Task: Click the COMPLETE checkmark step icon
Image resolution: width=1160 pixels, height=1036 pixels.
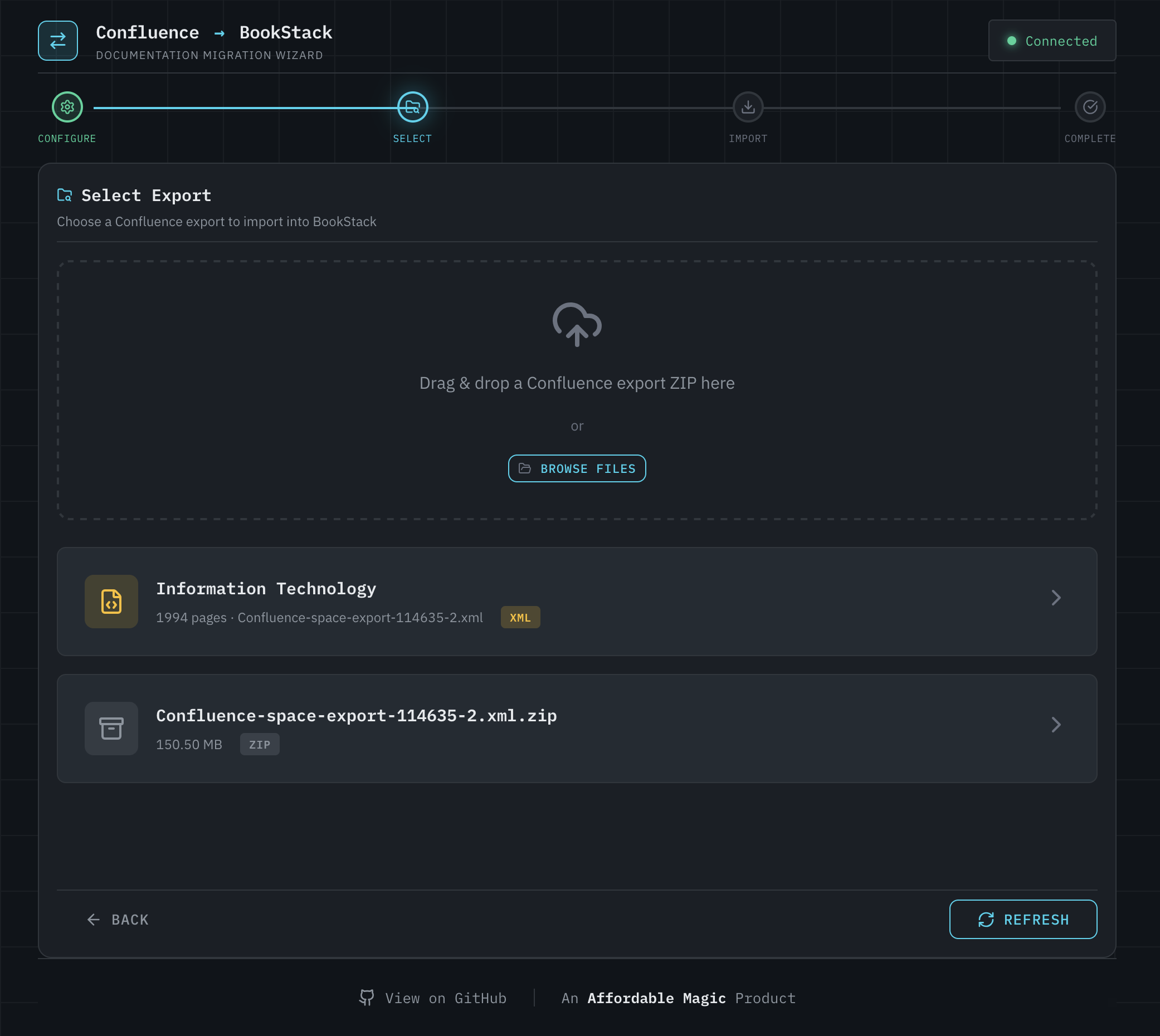Action: (1089, 106)
